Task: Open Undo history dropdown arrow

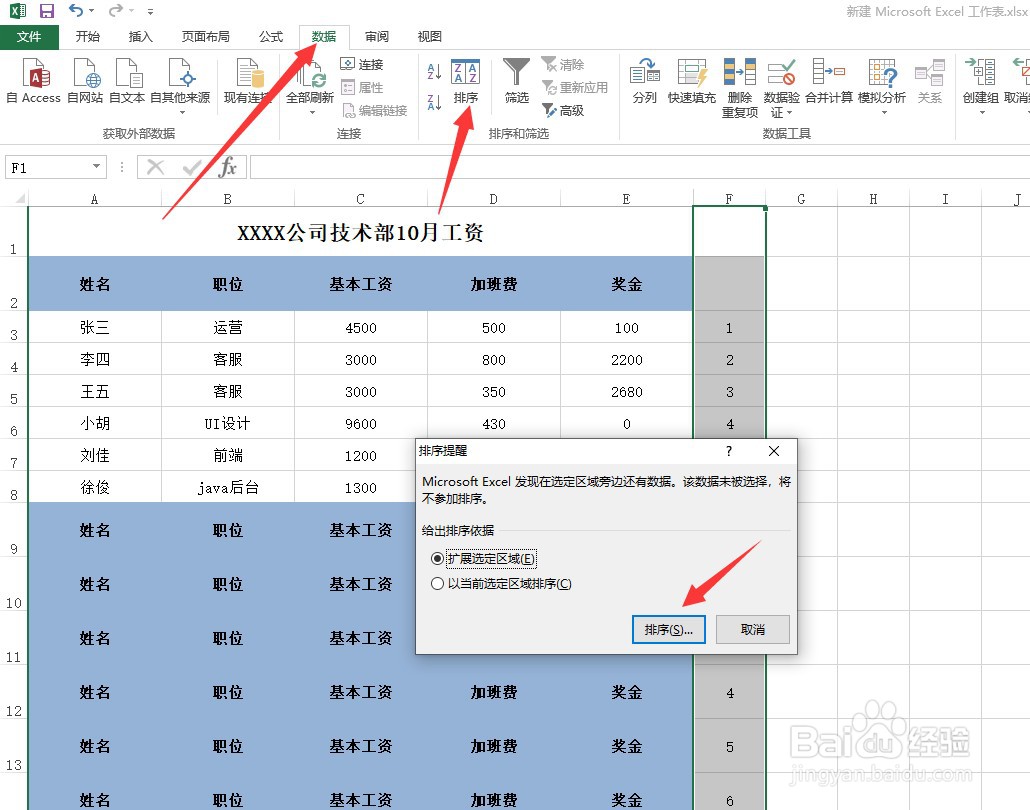Action: [x=91, y=11]
